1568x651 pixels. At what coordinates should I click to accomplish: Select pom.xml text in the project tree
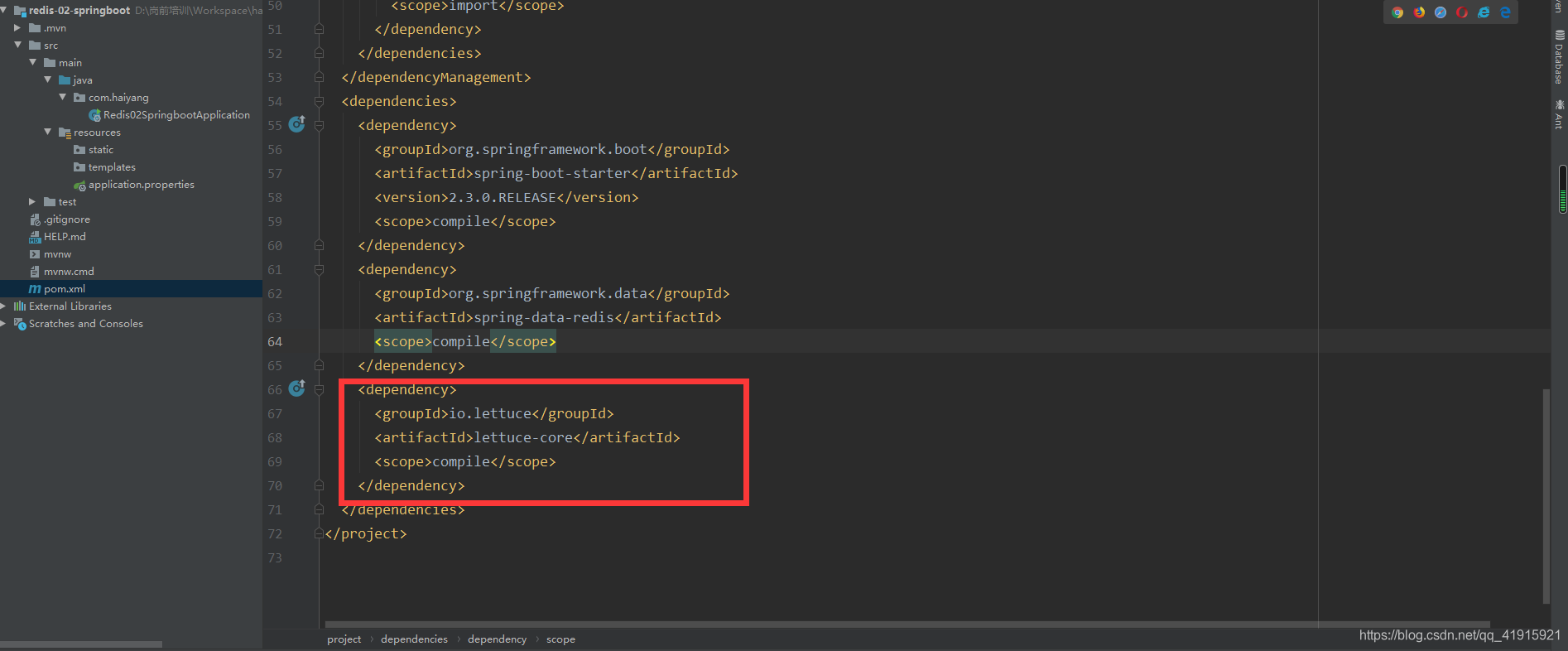click(65, 289)
